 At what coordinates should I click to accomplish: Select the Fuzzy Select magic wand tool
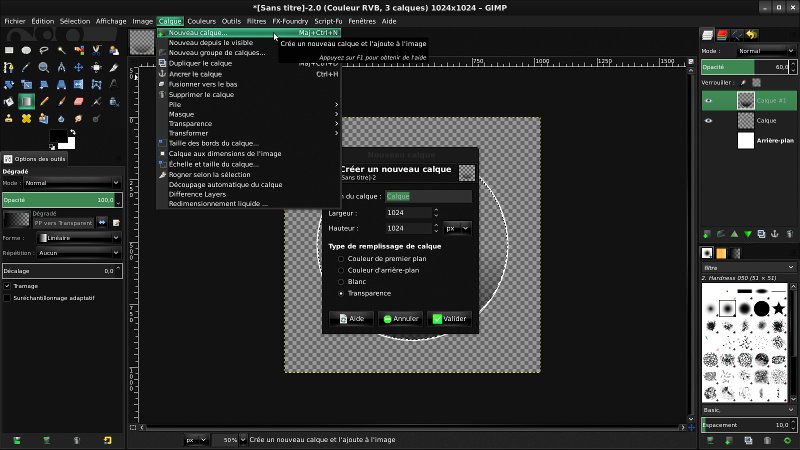[61, 50]
